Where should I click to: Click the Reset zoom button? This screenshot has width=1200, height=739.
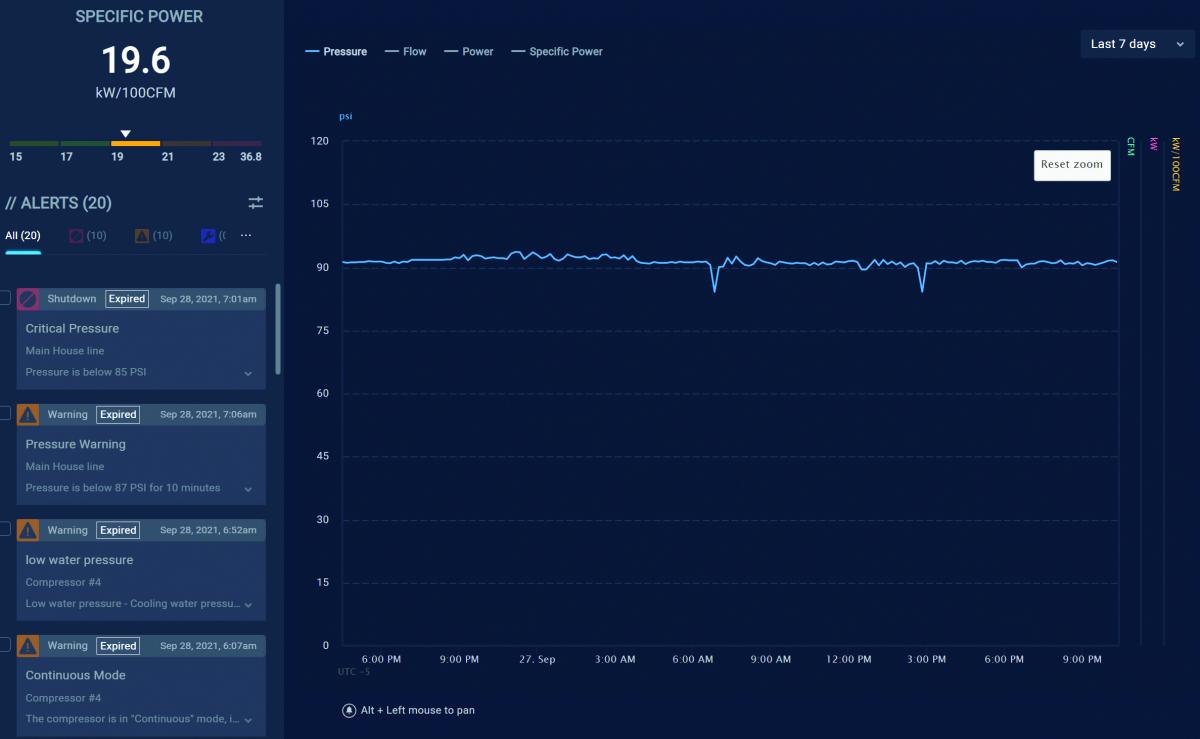pos(1072,165)
